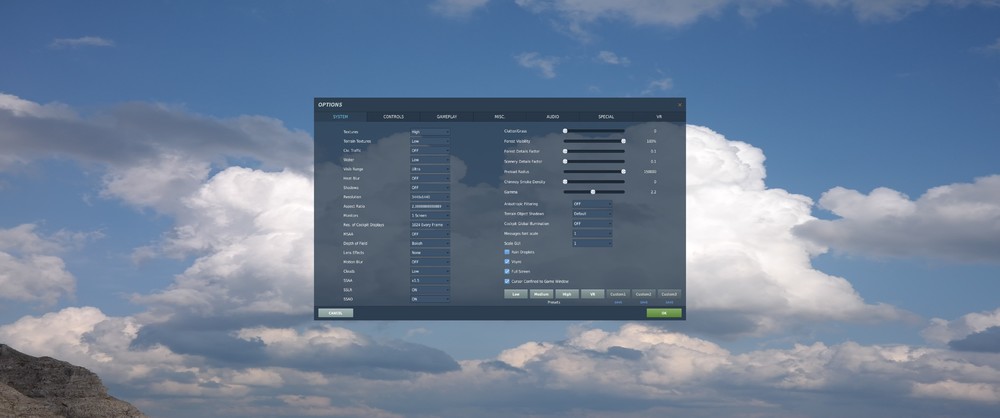Open the Anisotropic Filtering dropdown

pyautogui.click(x=592, y=204)
